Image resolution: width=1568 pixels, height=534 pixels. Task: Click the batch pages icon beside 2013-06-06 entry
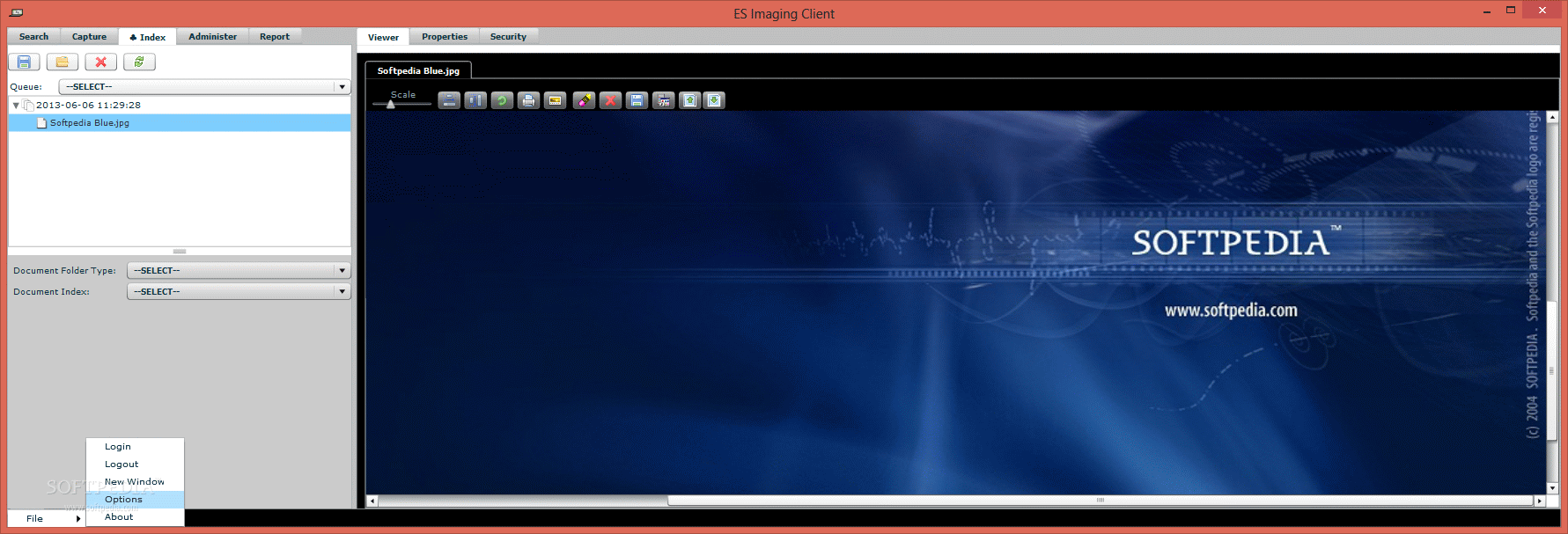tap(28, 105)
